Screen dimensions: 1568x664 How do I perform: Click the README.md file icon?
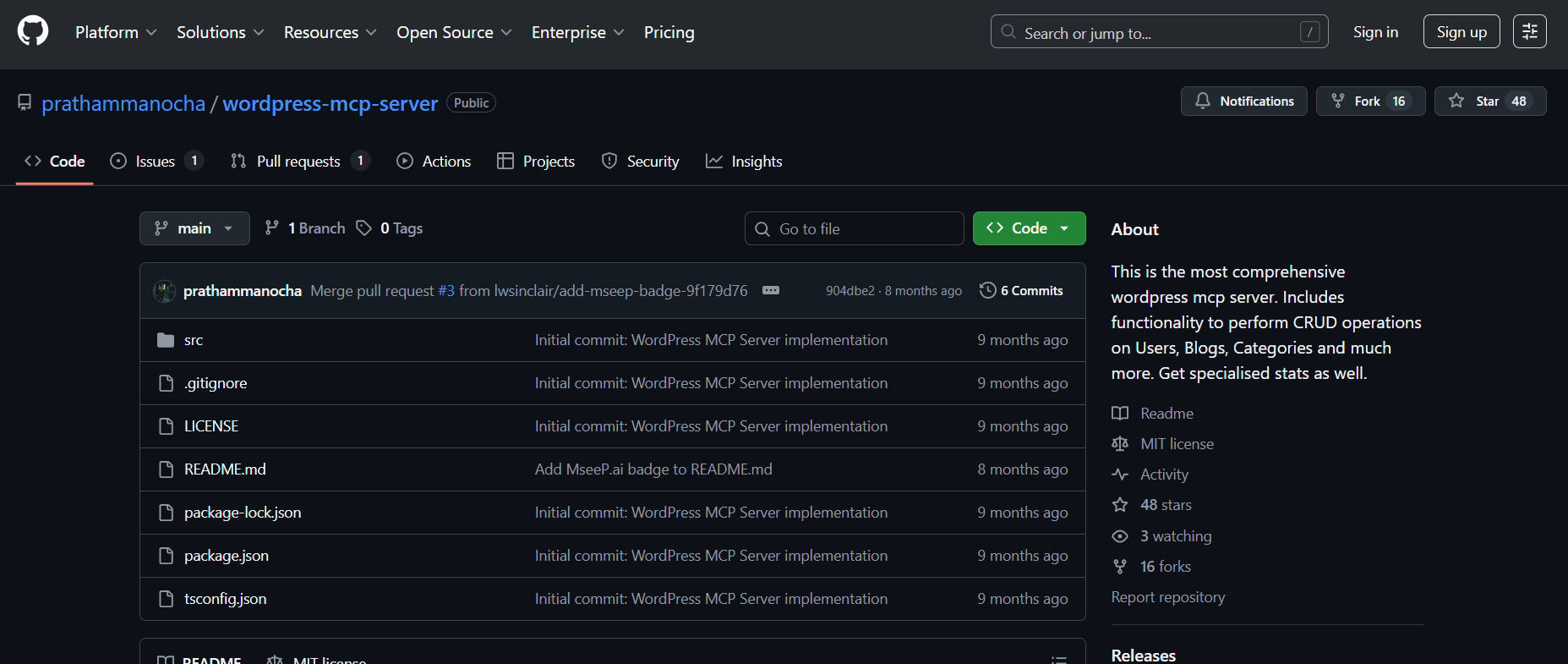[166, 469]
